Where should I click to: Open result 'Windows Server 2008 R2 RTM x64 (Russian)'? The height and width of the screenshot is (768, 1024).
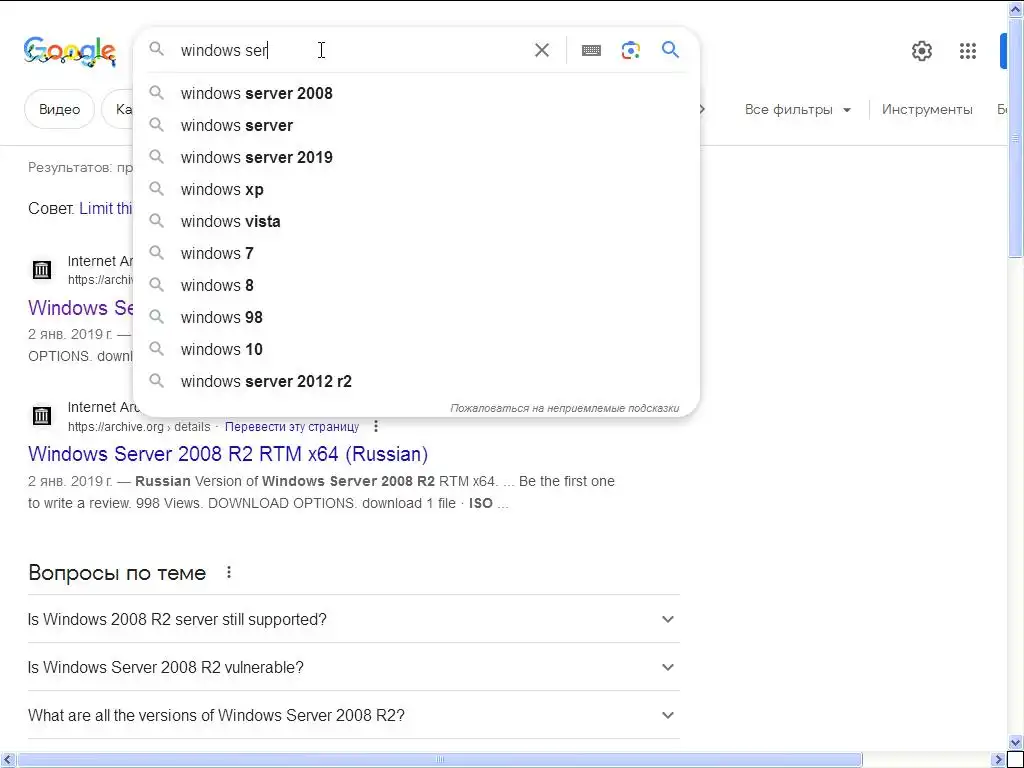tap(228, 454)
